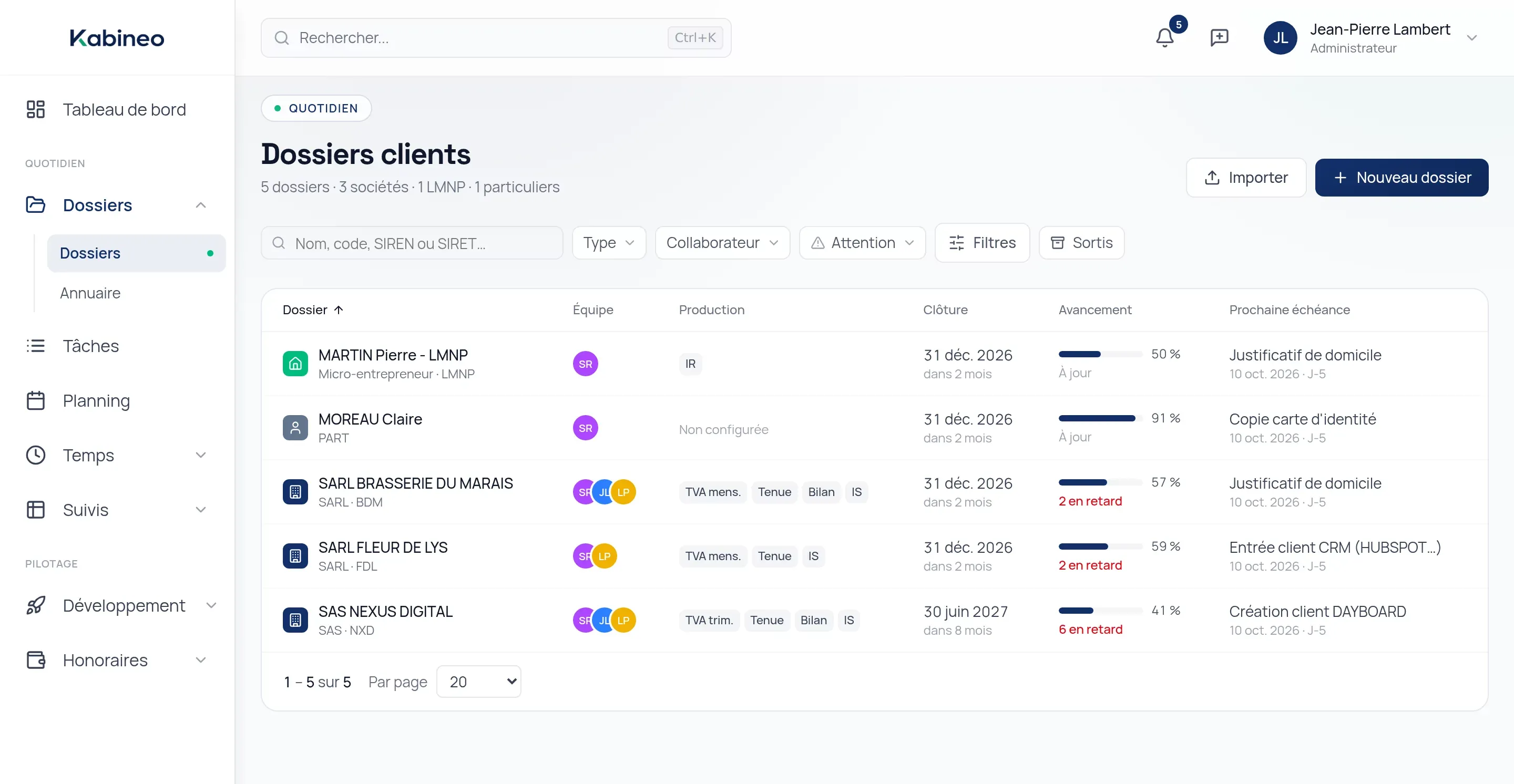1514x784 pixels.
Task: Change the Par page selector showing 20
Action: (x=478, y=682)
